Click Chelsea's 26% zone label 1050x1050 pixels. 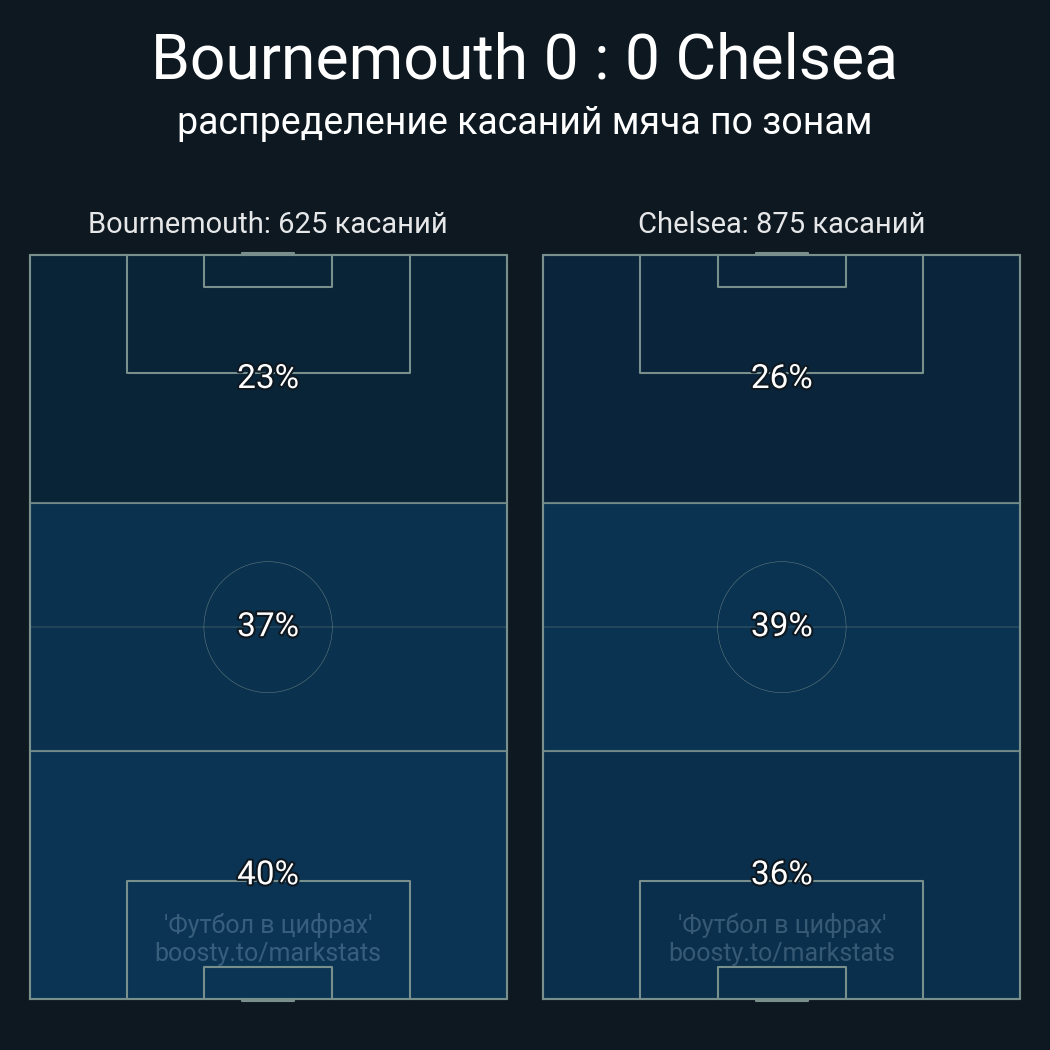coord(781,377)
